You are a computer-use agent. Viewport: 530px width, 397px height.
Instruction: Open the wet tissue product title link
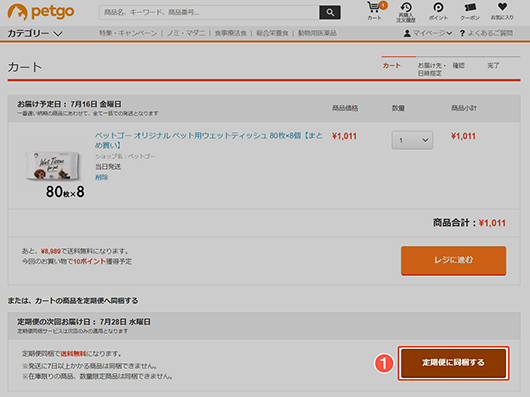(209, 140)
